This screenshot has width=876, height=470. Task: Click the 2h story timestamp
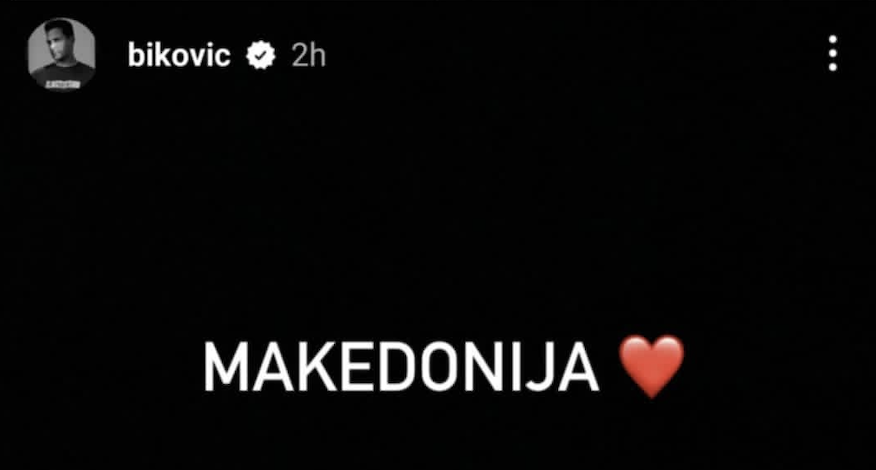pyautogui.click(x=308, y=55)
